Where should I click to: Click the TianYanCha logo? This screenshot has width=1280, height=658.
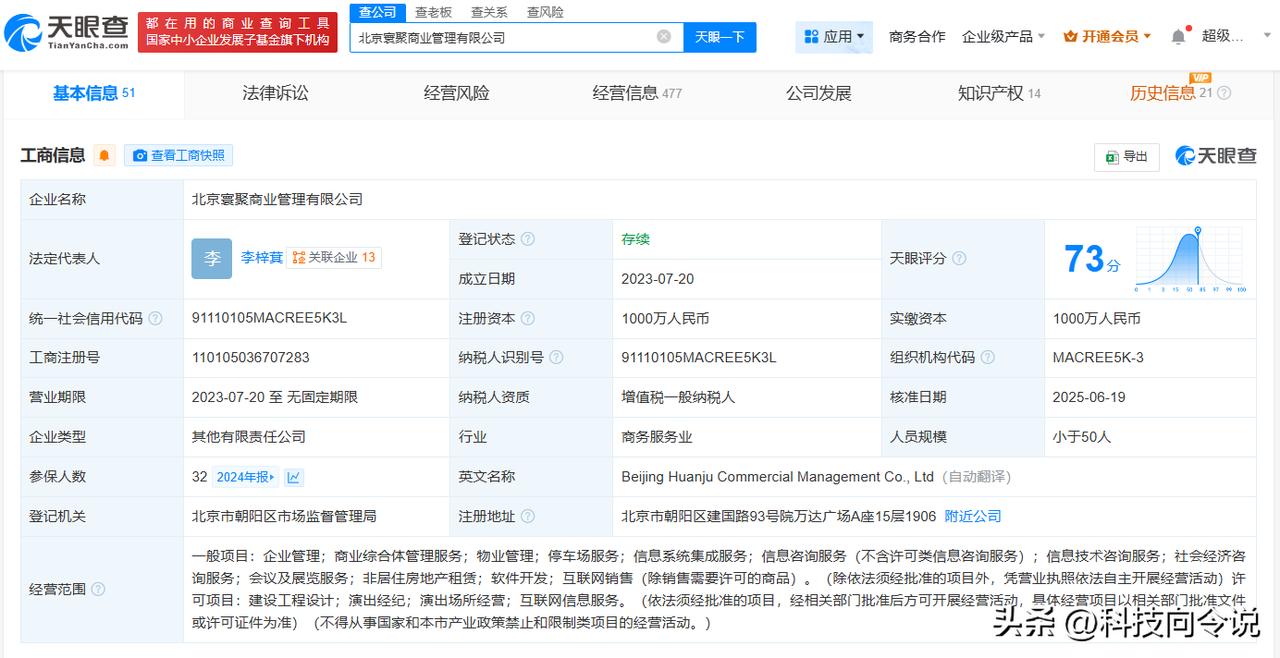pos(66,32)
